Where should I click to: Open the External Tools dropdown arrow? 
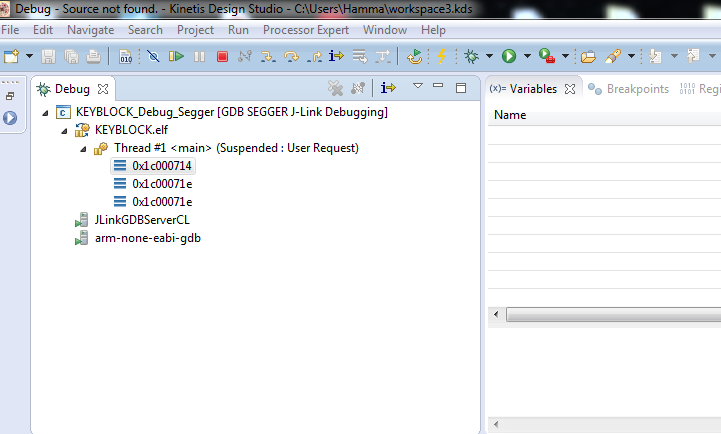(x=565, y=56)
